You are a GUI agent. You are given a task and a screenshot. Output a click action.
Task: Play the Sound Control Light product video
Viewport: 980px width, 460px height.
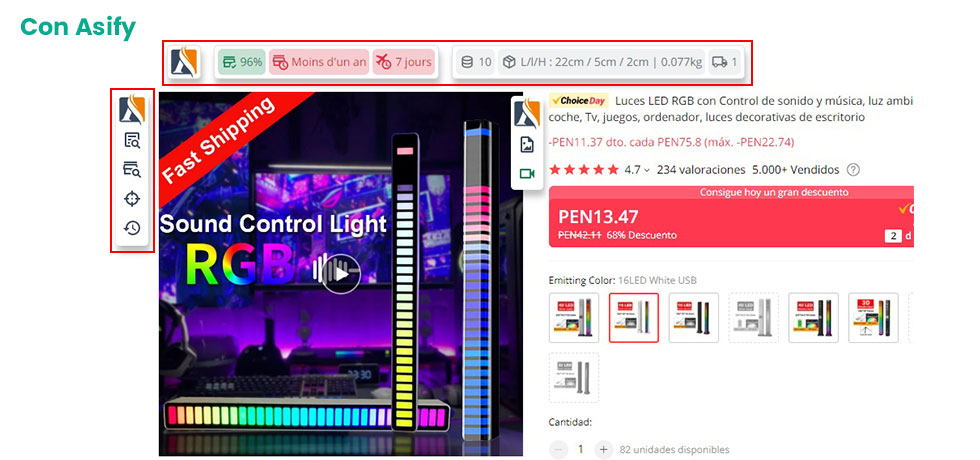pos(341,274)
